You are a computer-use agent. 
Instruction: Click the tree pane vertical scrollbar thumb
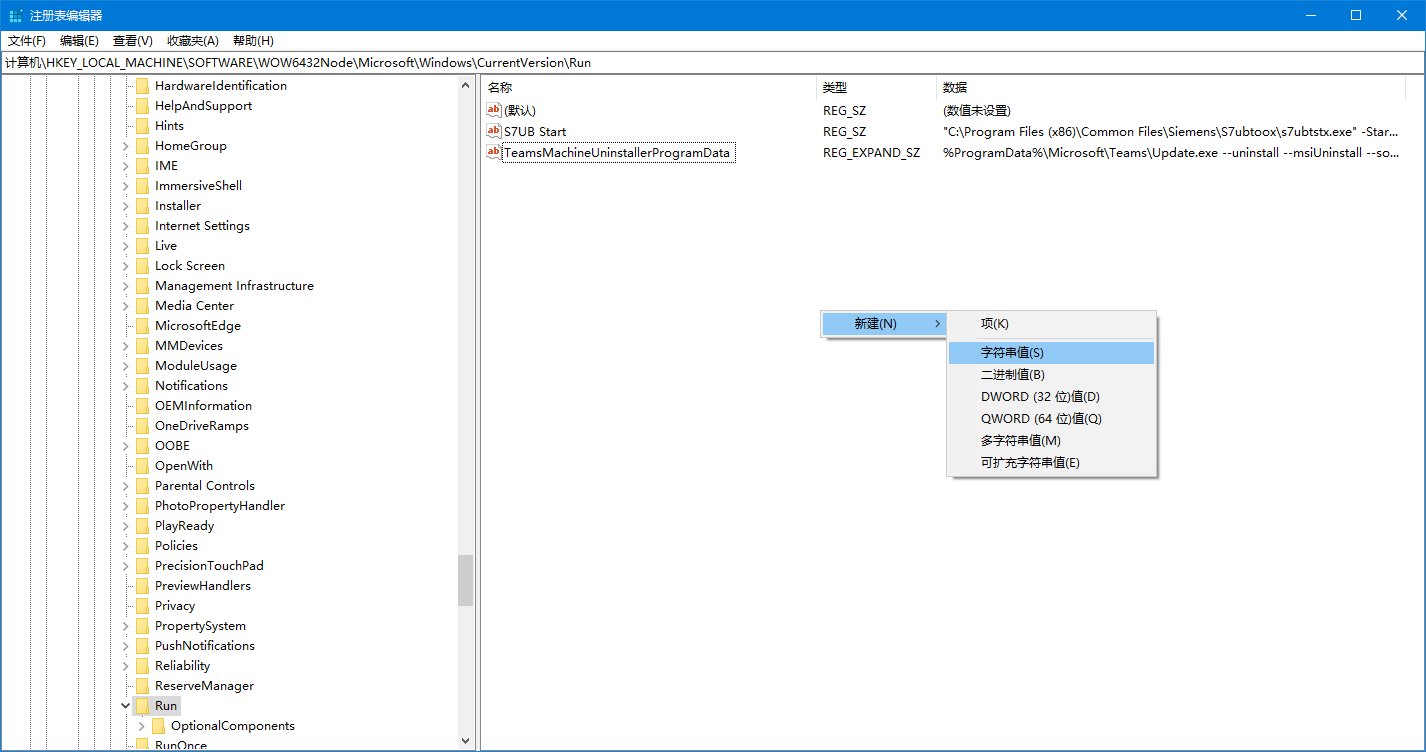[466, 581]
